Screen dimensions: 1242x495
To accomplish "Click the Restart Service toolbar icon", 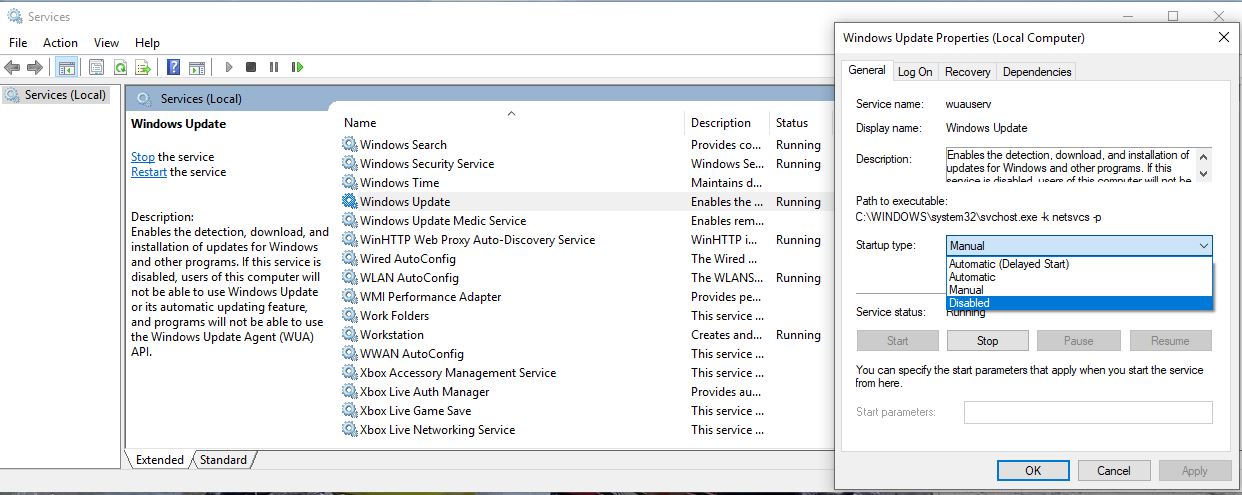I will (297, 67).
